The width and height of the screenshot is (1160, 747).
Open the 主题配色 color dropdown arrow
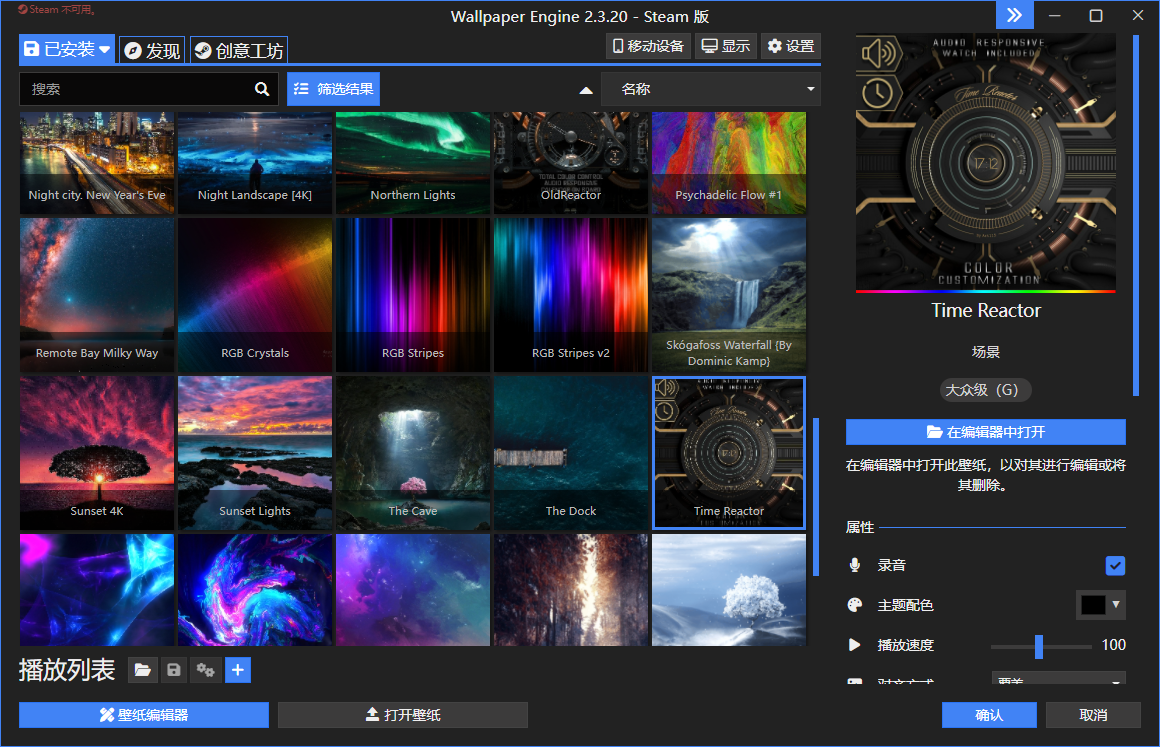point(1116,604)
